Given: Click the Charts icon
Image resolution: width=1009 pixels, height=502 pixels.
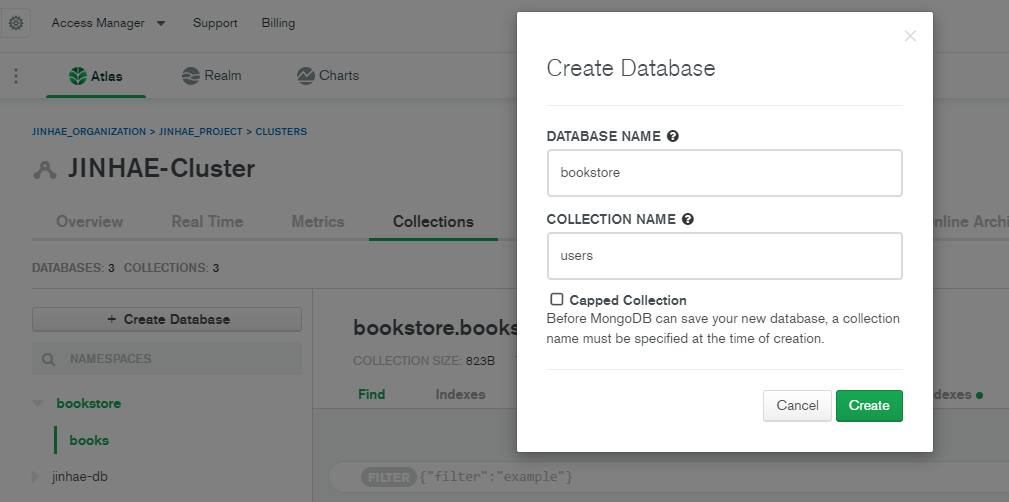Looking at the screenshot, I should click(x=306, y=76).
